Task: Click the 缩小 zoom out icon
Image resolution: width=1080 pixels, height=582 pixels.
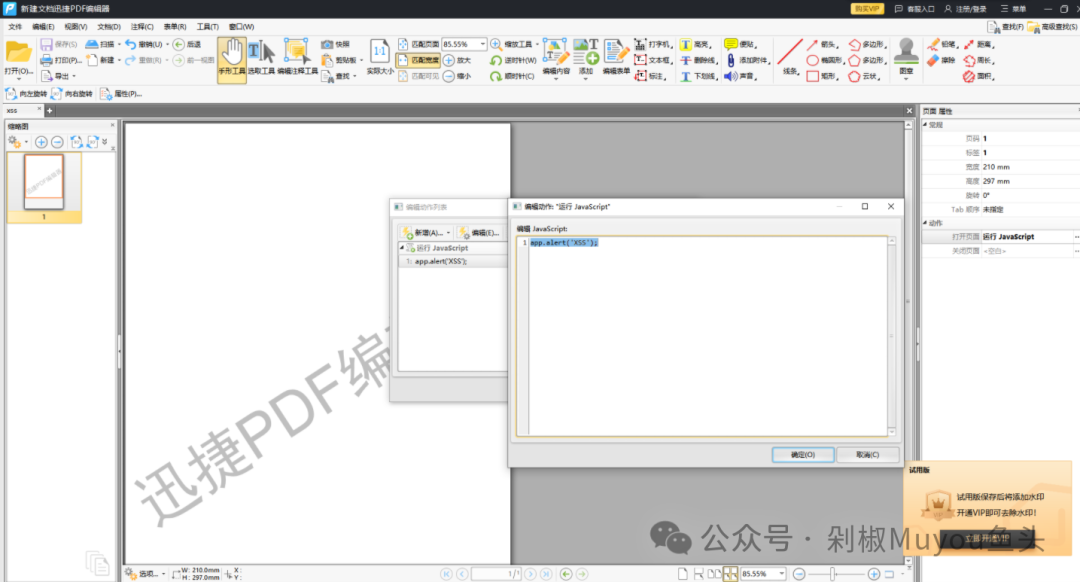Action: [x=449, y=76]
